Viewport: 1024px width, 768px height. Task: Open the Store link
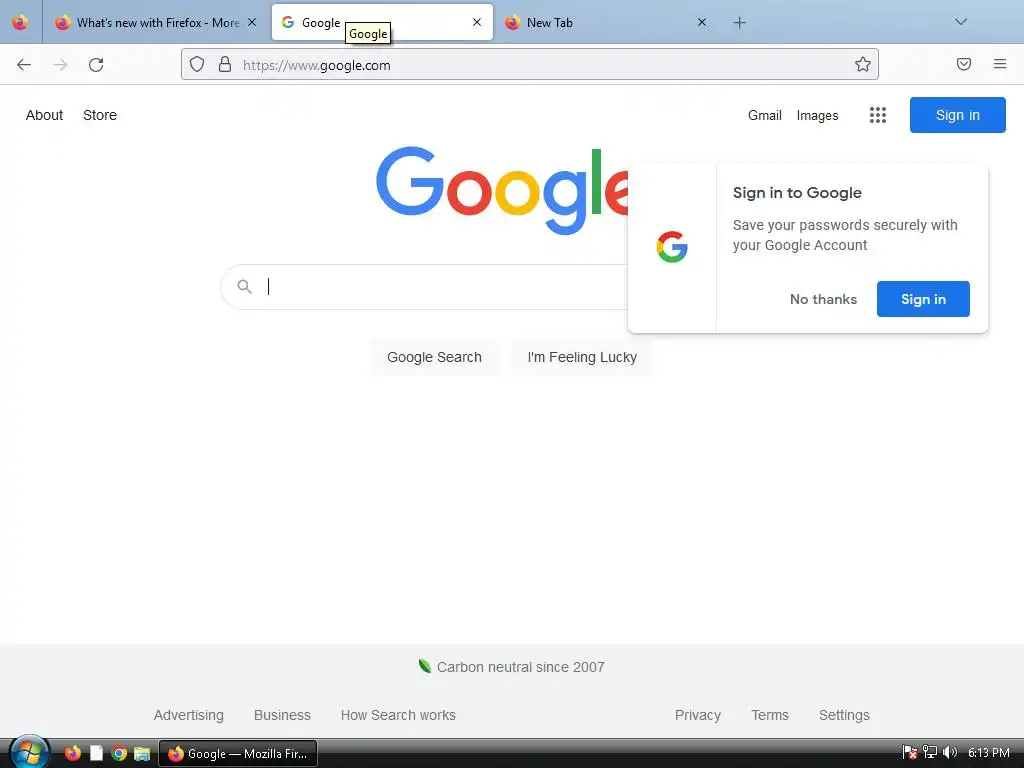[x=100, y=115]
